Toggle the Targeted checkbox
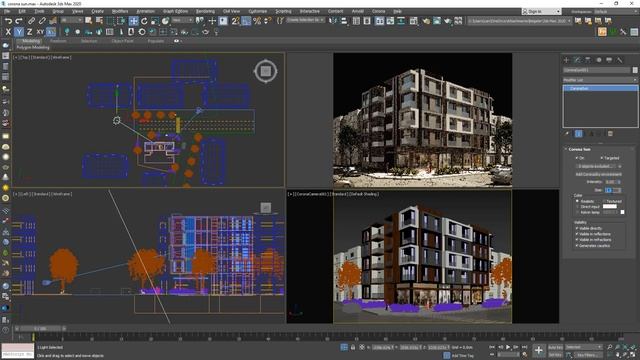640x360 pixels. [601, 158]
